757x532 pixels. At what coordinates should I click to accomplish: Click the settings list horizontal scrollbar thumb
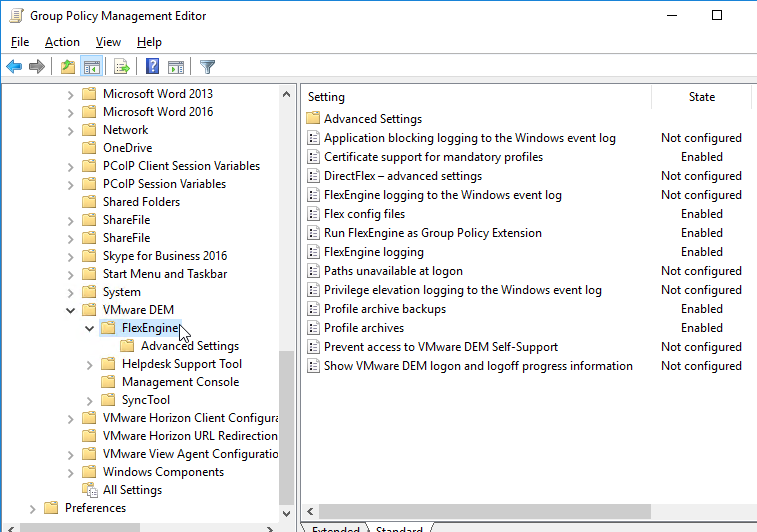pyautogui.click(x=485, y=511)
